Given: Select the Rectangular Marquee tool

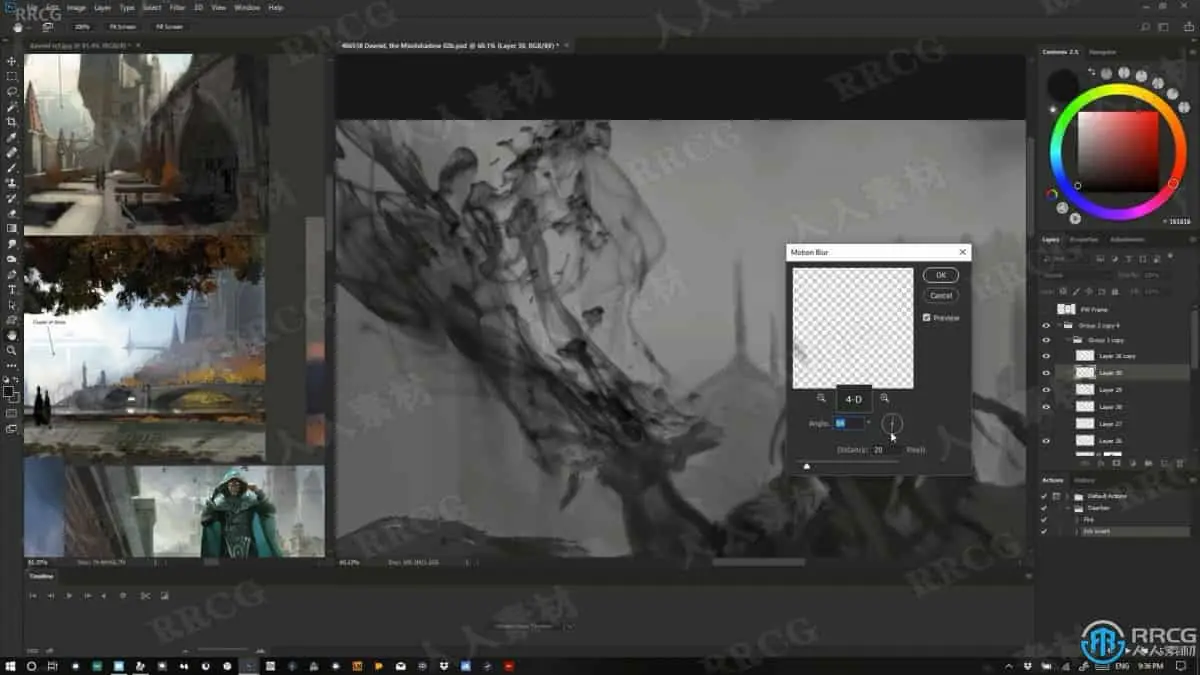Looking at the screenshot, I should (x=12, y=76).
